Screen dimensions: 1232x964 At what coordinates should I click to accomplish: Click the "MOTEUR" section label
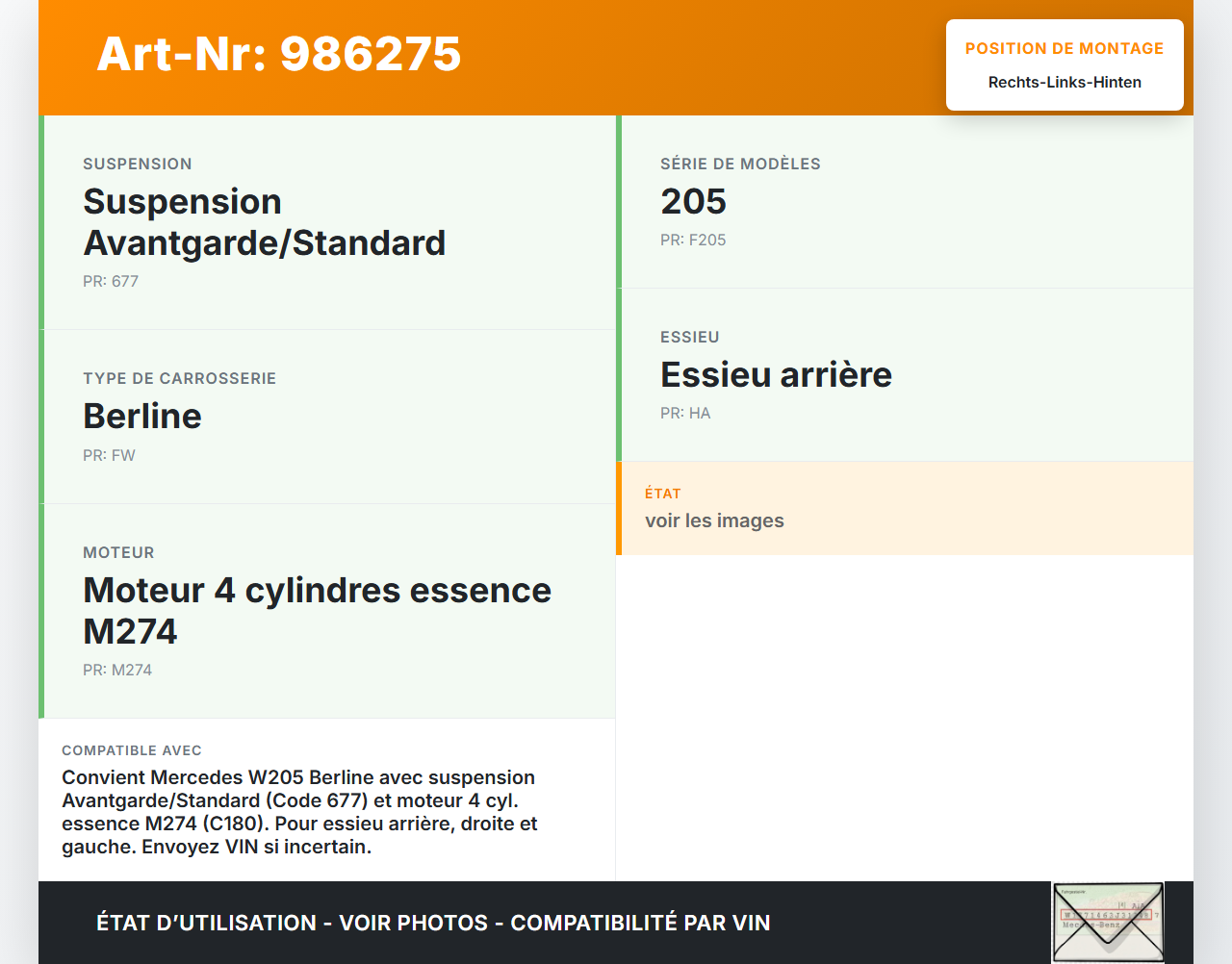[x=118, y=552]
